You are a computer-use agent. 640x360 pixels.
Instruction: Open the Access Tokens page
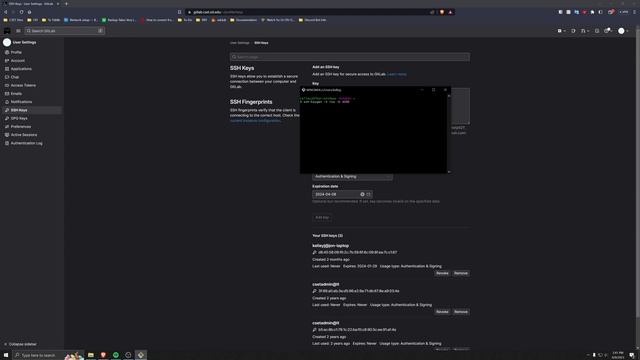pyautogui.click(x=23, y=85)
